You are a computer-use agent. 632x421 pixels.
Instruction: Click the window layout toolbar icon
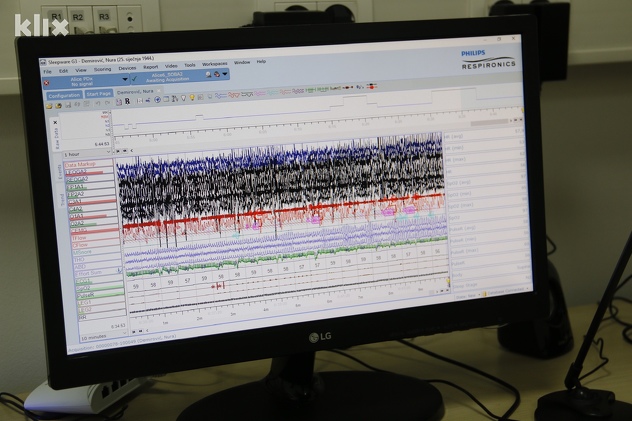tap(166, 99)
